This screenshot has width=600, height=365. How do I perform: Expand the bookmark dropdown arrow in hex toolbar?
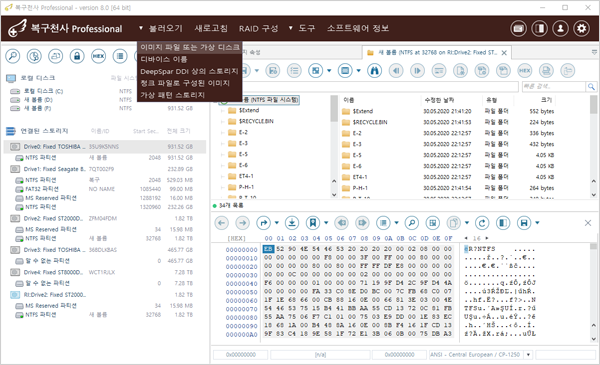[326, 223]
